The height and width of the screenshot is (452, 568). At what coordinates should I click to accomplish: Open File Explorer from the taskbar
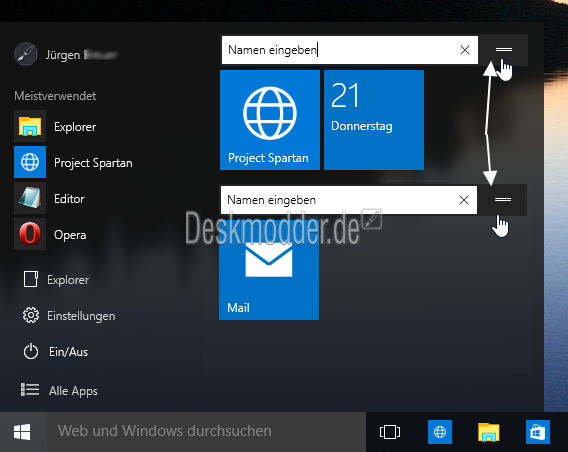[x=488, y=432]
